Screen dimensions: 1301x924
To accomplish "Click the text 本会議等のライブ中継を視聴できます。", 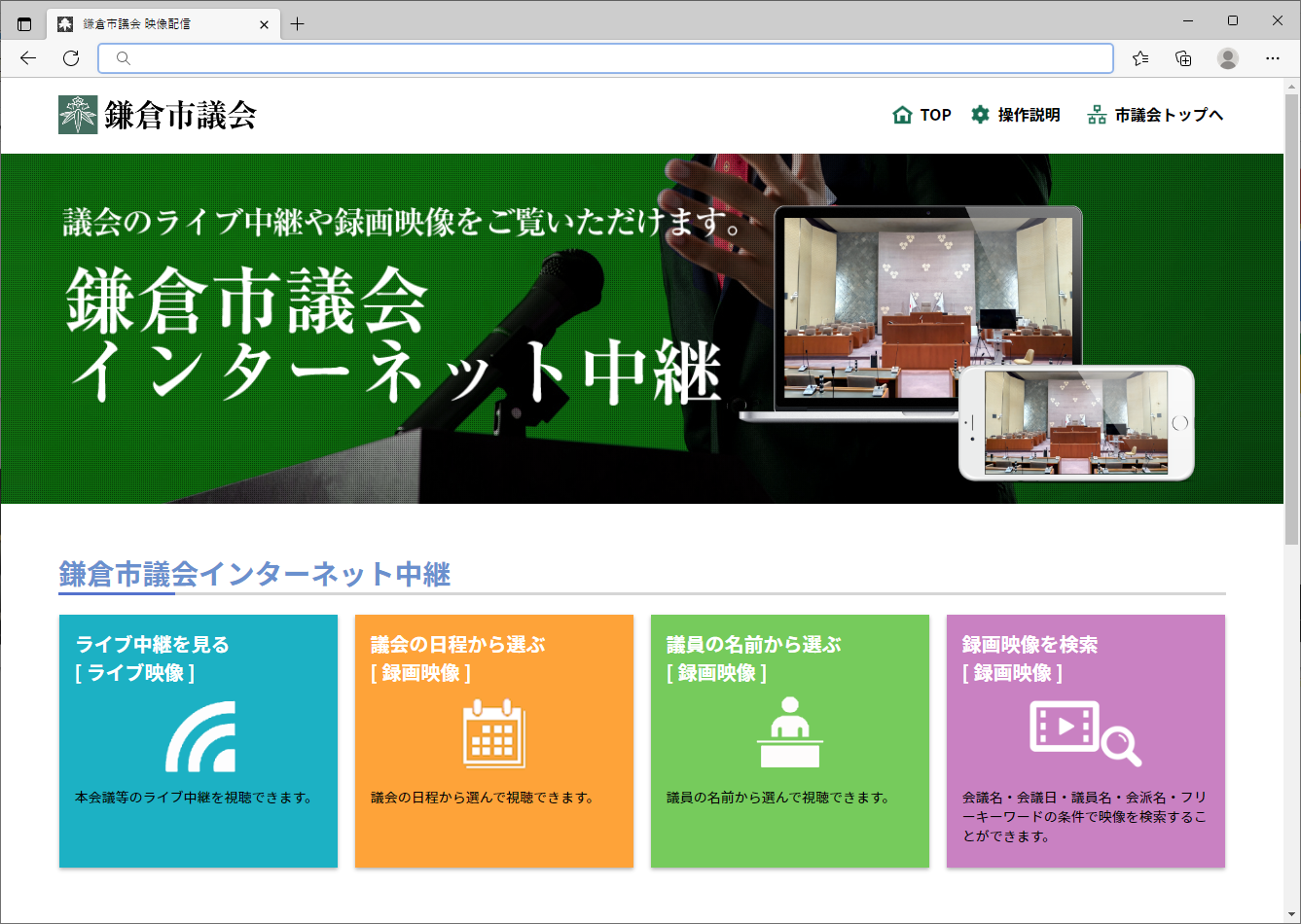I will pos(194,798).
